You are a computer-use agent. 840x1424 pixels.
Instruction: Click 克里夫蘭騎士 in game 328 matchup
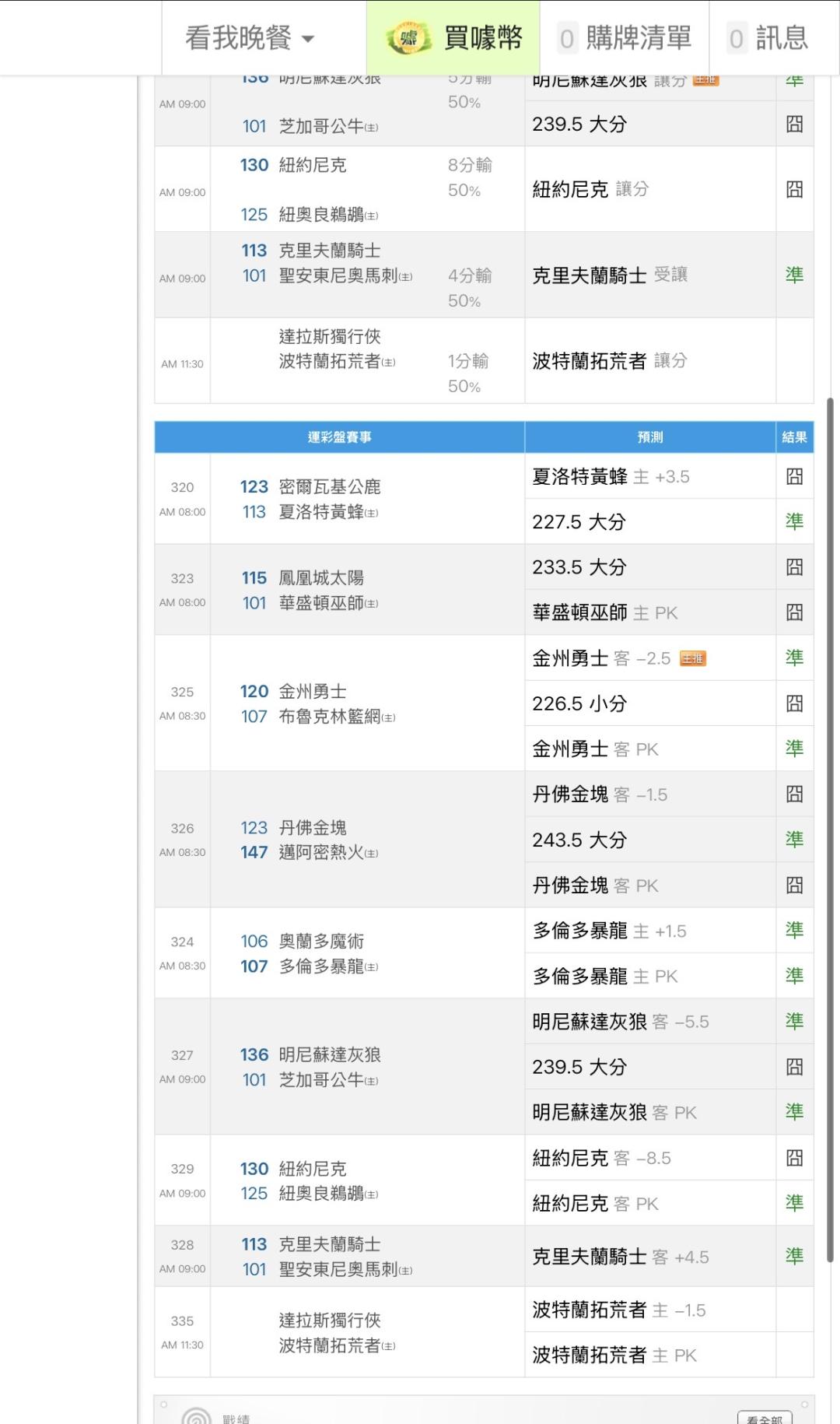point(330,1244)
